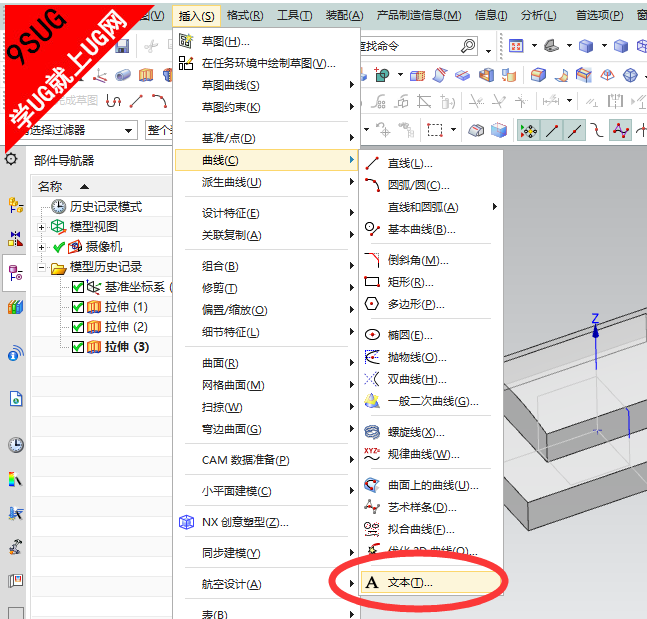Click the HD3D tools wifi-info sidebar icon
647x619 pixels.
[x=16, y=353]
